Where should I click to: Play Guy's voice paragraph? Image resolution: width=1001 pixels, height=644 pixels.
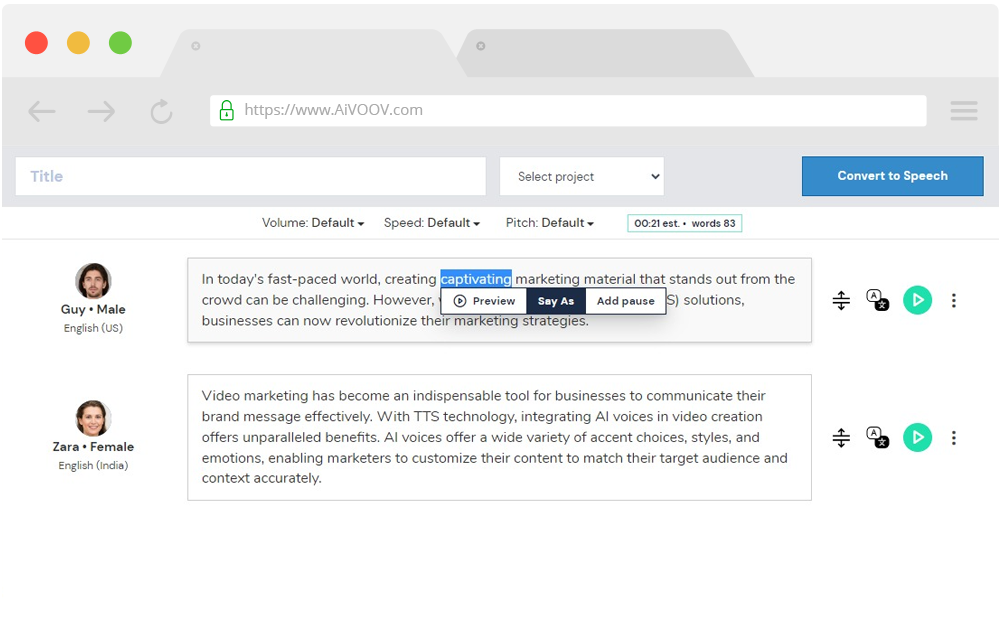917,300
